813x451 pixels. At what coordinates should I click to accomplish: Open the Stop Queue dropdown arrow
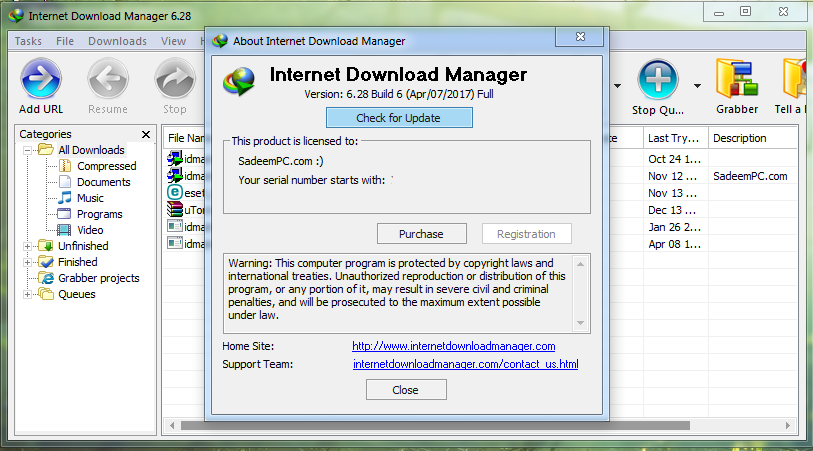(697, 86)
